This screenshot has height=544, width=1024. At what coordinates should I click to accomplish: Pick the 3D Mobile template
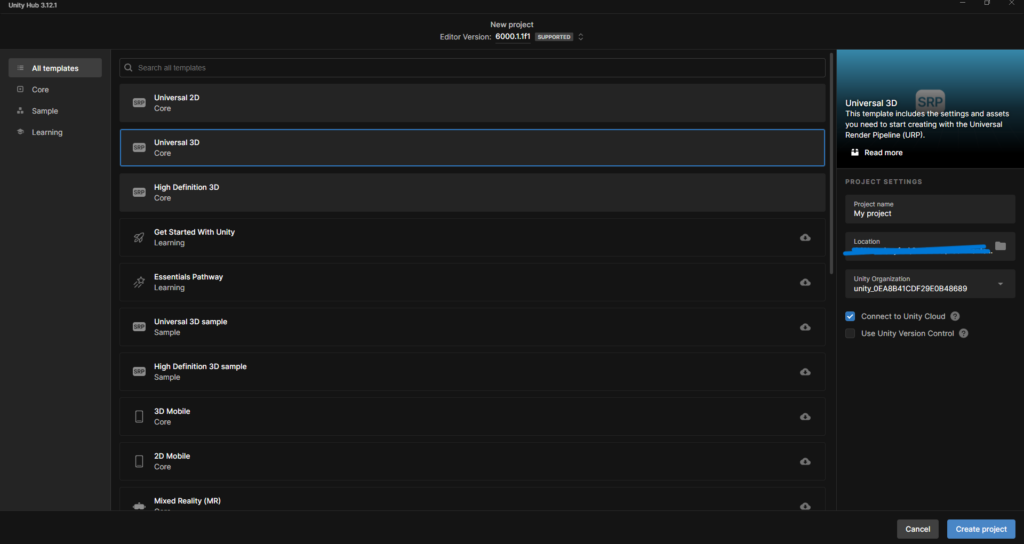pyautogui.click(x=472, y=417)
